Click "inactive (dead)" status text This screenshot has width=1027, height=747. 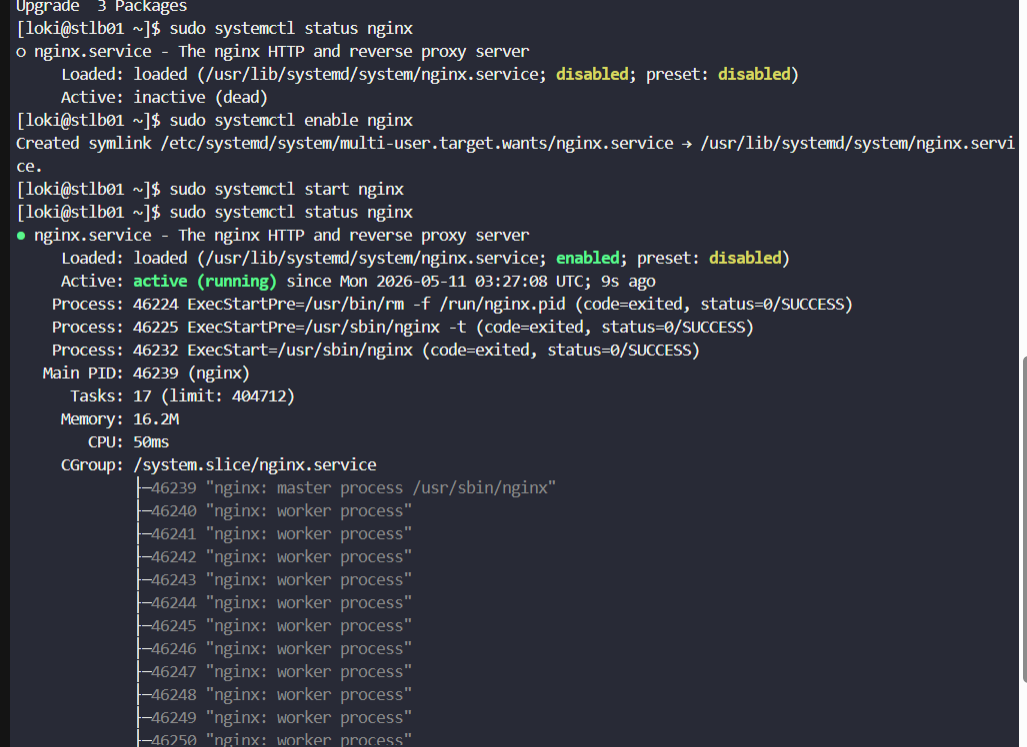[x=200, y=98]
